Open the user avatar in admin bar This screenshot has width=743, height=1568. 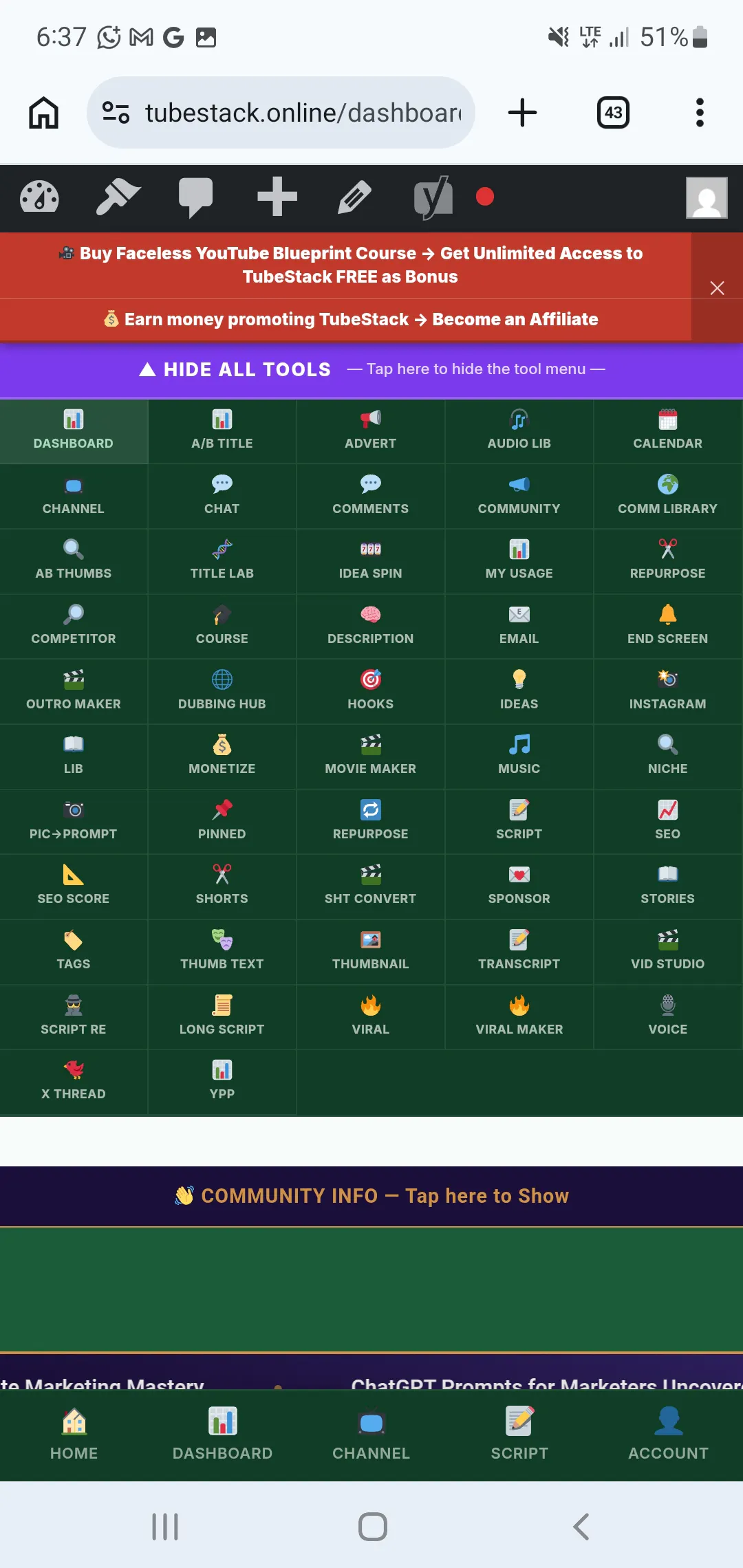[x=707, y=198]
